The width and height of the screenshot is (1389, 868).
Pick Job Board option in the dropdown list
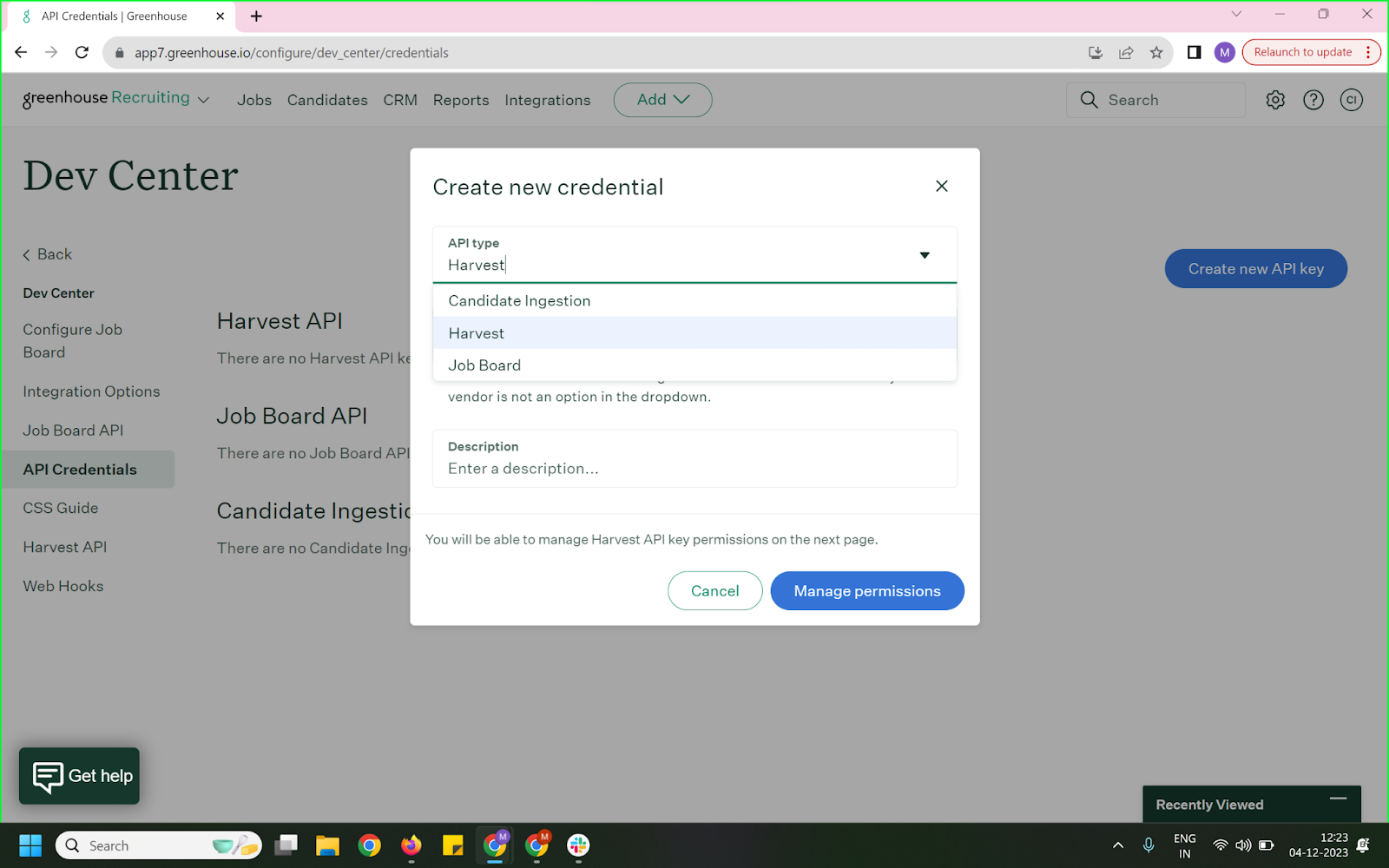tap(694, 365)
